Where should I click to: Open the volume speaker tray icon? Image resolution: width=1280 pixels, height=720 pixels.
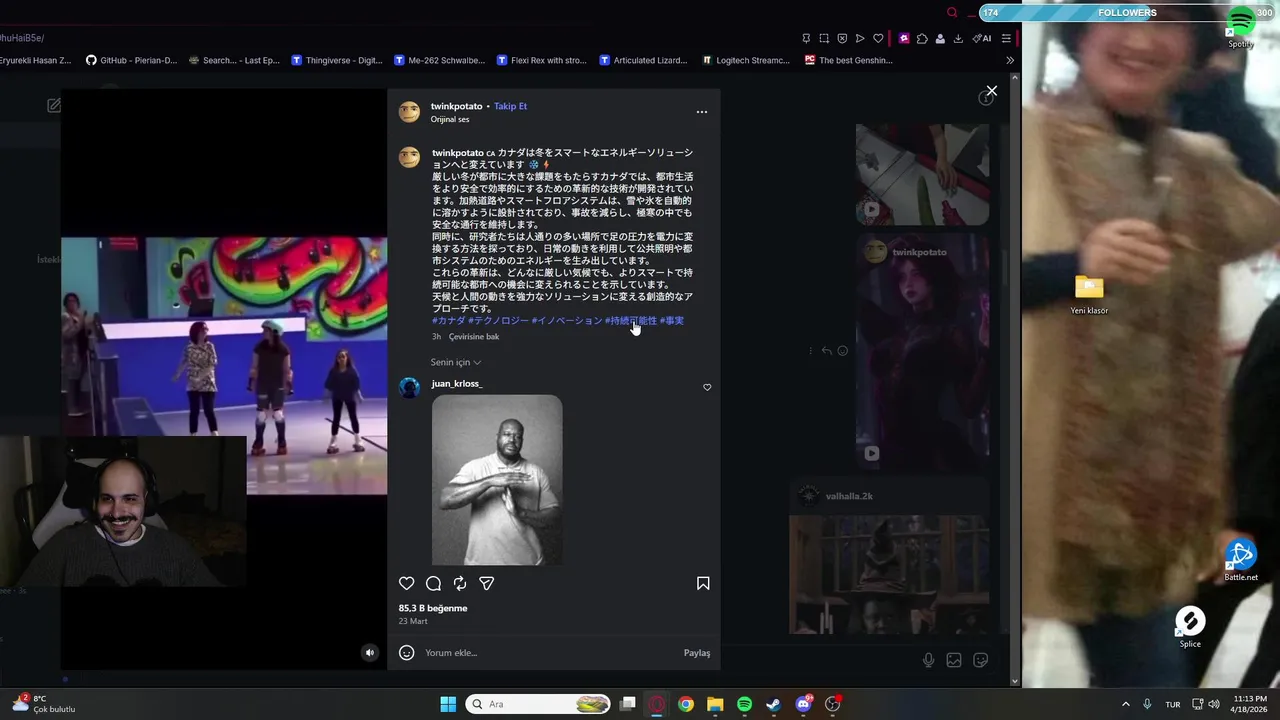coord(1214,704)
